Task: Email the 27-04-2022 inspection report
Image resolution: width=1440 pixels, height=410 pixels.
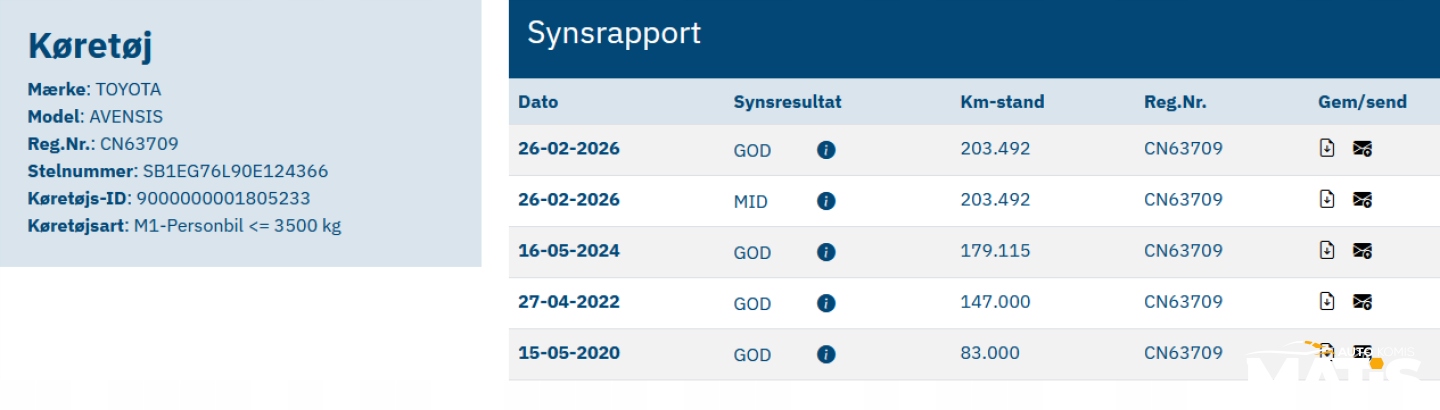Action: (1362, 302)
